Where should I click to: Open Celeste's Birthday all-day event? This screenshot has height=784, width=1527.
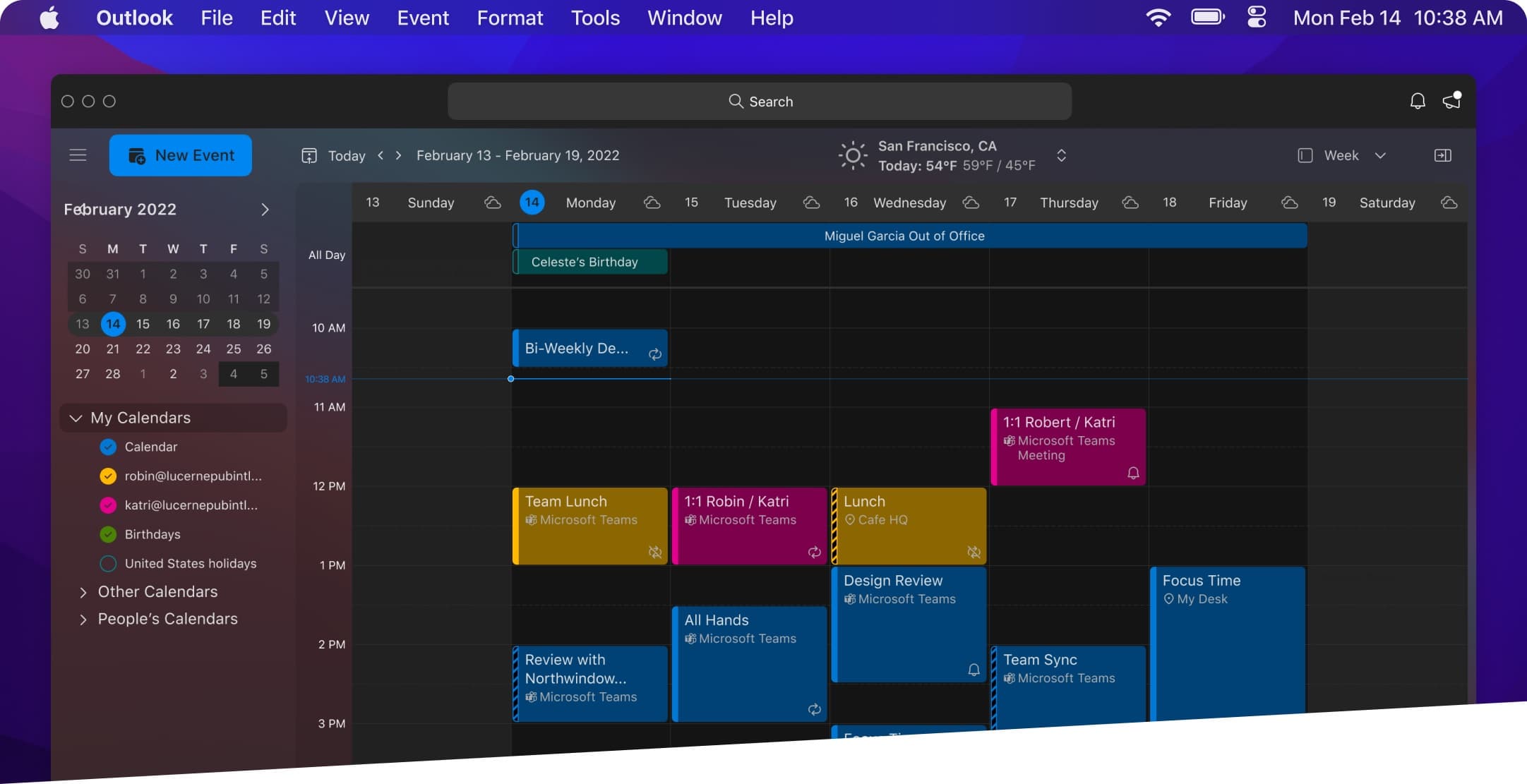coord(590,262)
